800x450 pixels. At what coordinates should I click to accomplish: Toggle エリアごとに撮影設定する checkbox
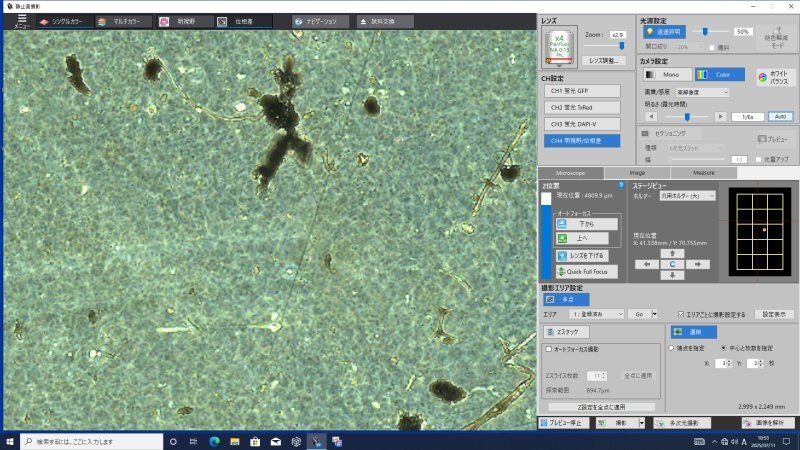tap(681, 314)
